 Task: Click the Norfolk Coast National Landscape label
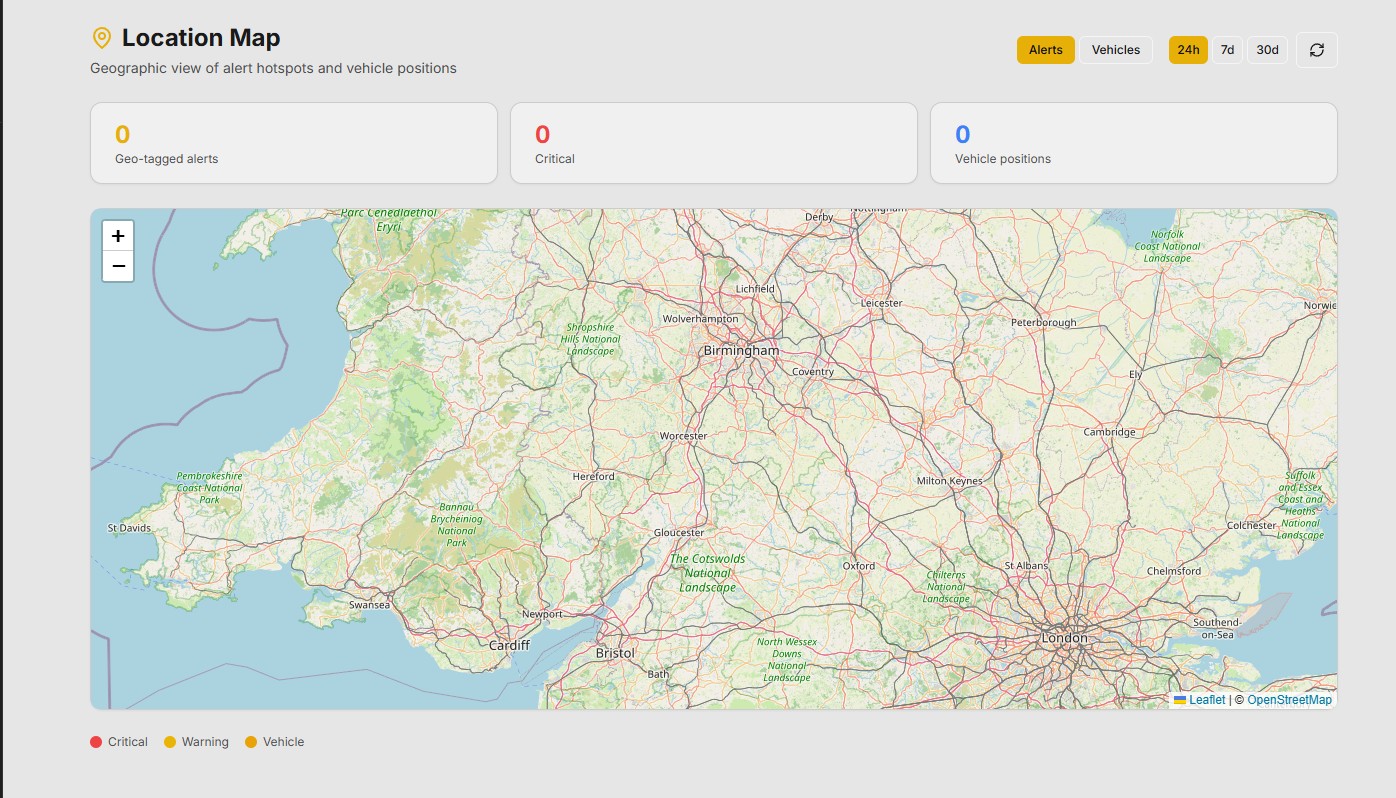[x=1167, y=246]
